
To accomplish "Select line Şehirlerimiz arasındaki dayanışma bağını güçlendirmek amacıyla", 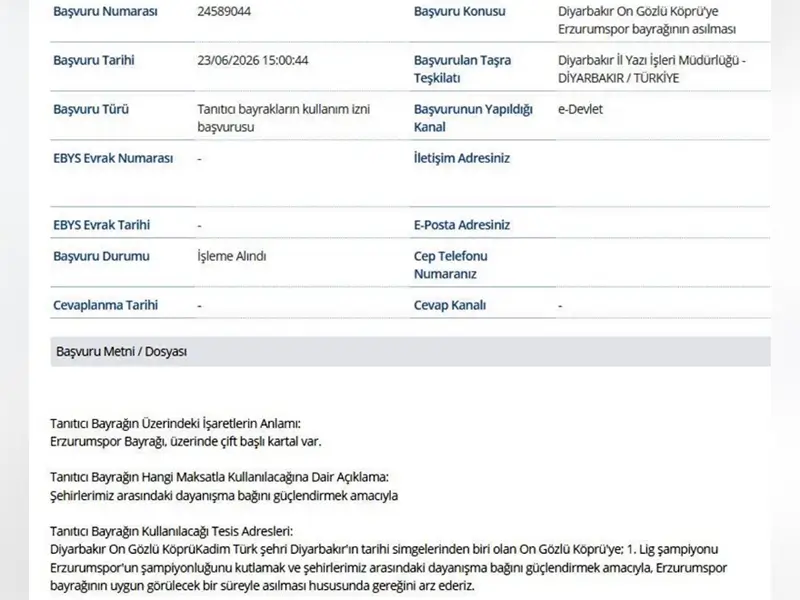I will click(224, 495).
